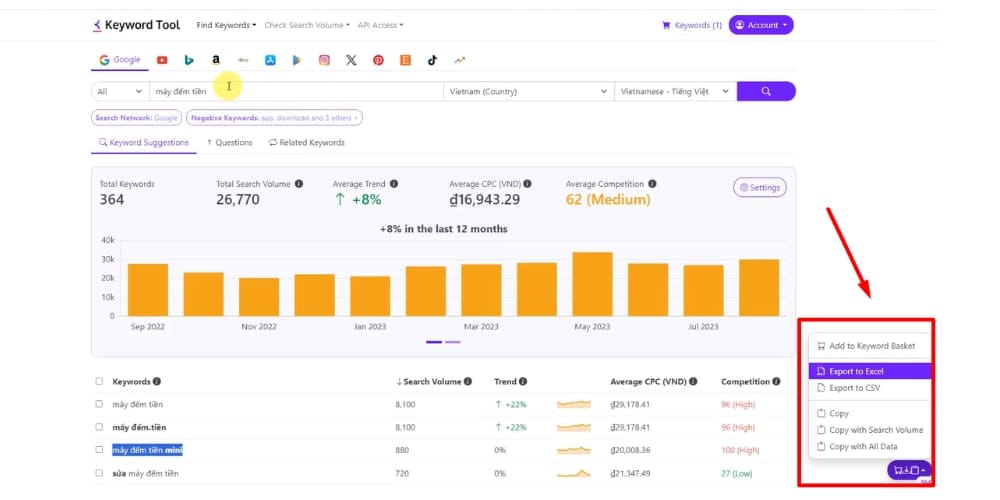The width and height of the screenshot is (1000, 500).
Task: Open the "All" search type dropdown
Action: point(120,91)
